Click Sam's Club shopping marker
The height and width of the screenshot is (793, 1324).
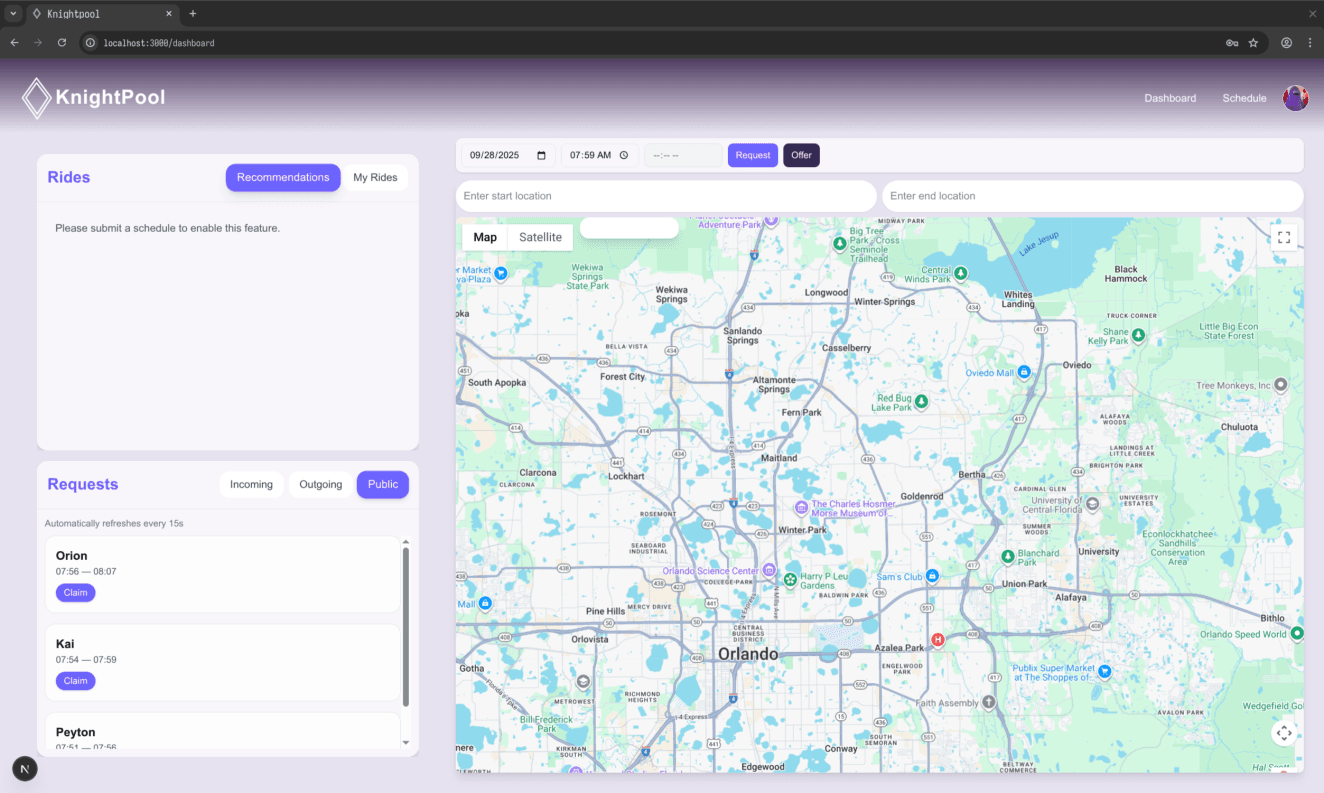coord(932,576)
